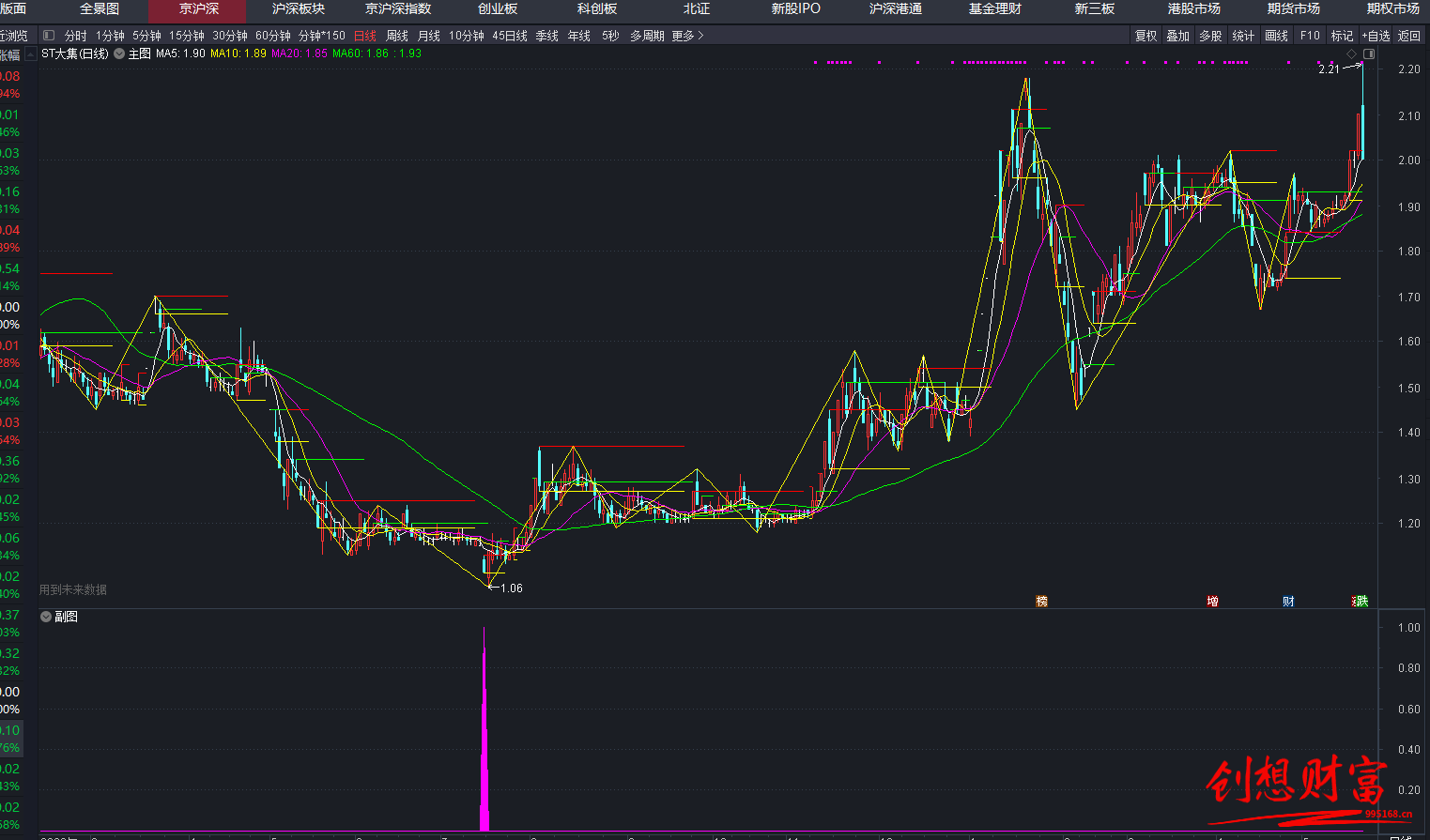Viewport: 1430px width, 840px height.
Task: Go to the 创业板 tab
Action: click(x=498, y=8)
